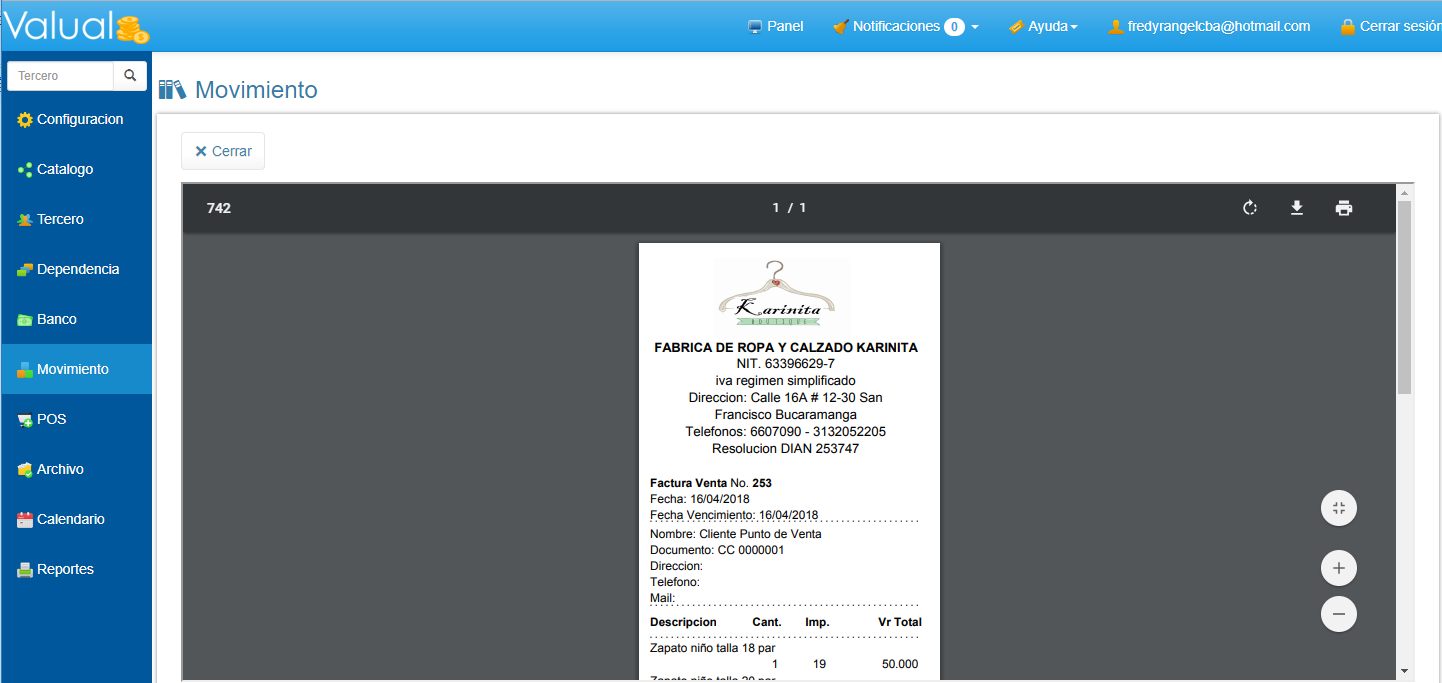Print the invoice document
Viewport: 1442px width, 683px height.
point(1343,208)
